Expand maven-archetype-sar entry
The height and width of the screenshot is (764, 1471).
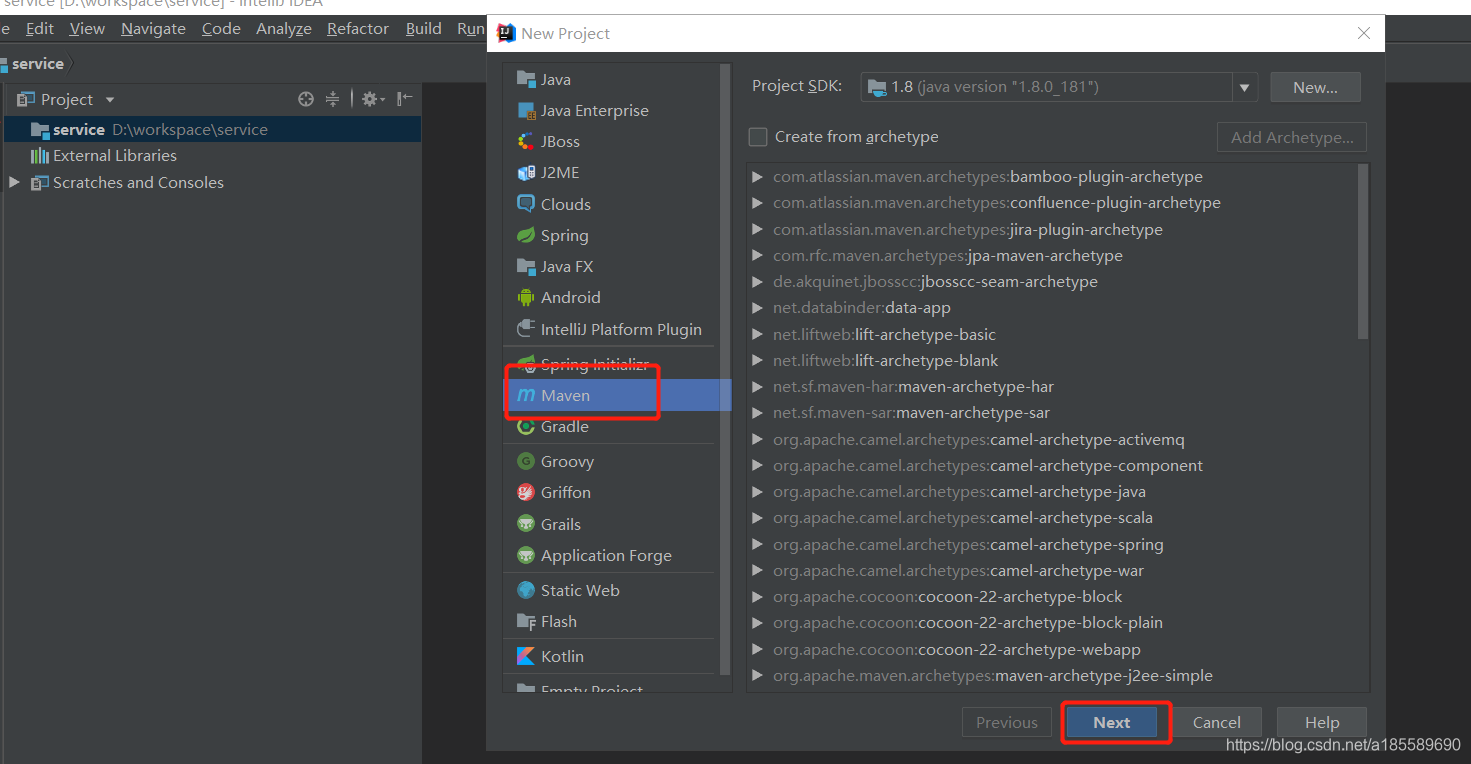[x=758, y=413]
